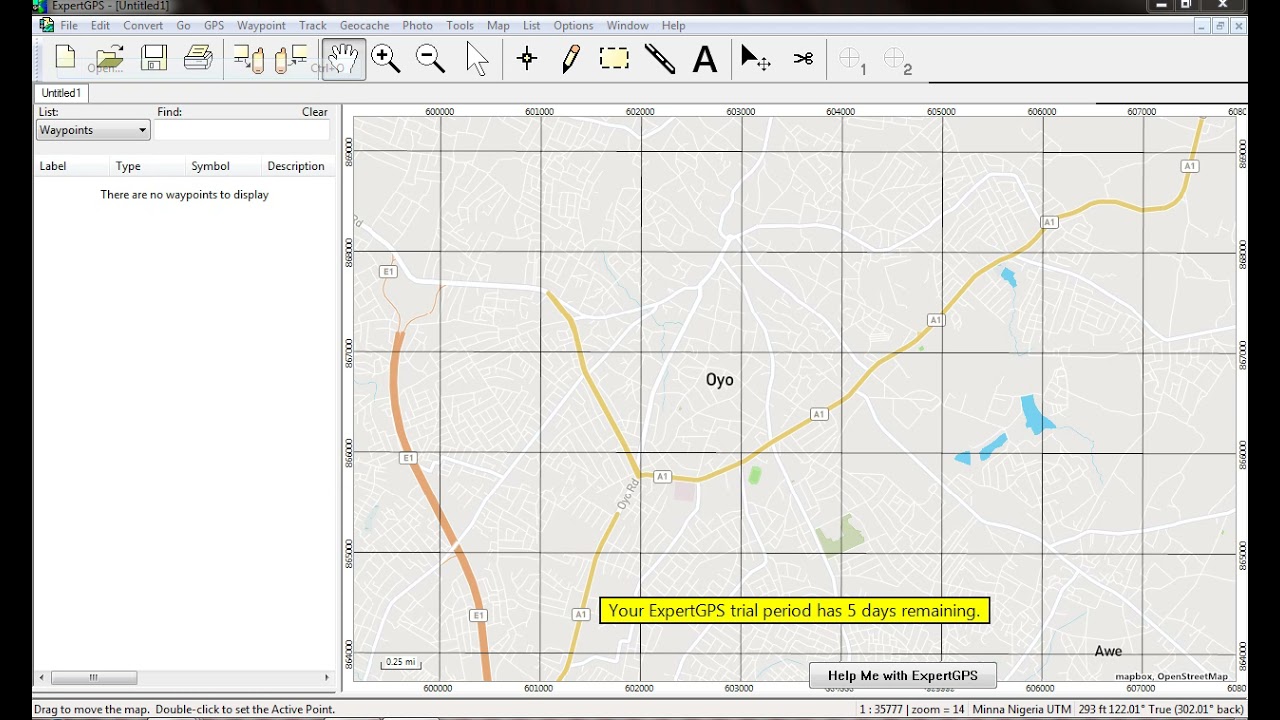The width and height of the screenshot is (1280, 720).
Task: Click the Clear link
Action: point(315,112)
